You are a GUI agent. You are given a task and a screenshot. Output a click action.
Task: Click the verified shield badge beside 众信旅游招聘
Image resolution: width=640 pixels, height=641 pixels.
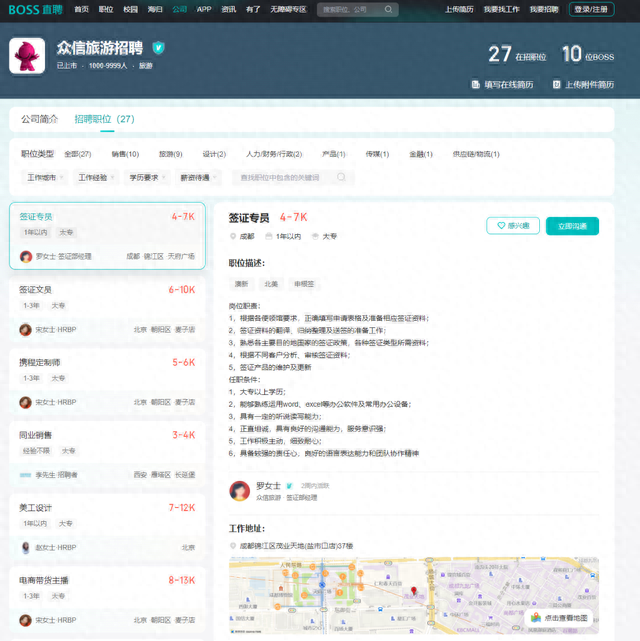point(159,48)
